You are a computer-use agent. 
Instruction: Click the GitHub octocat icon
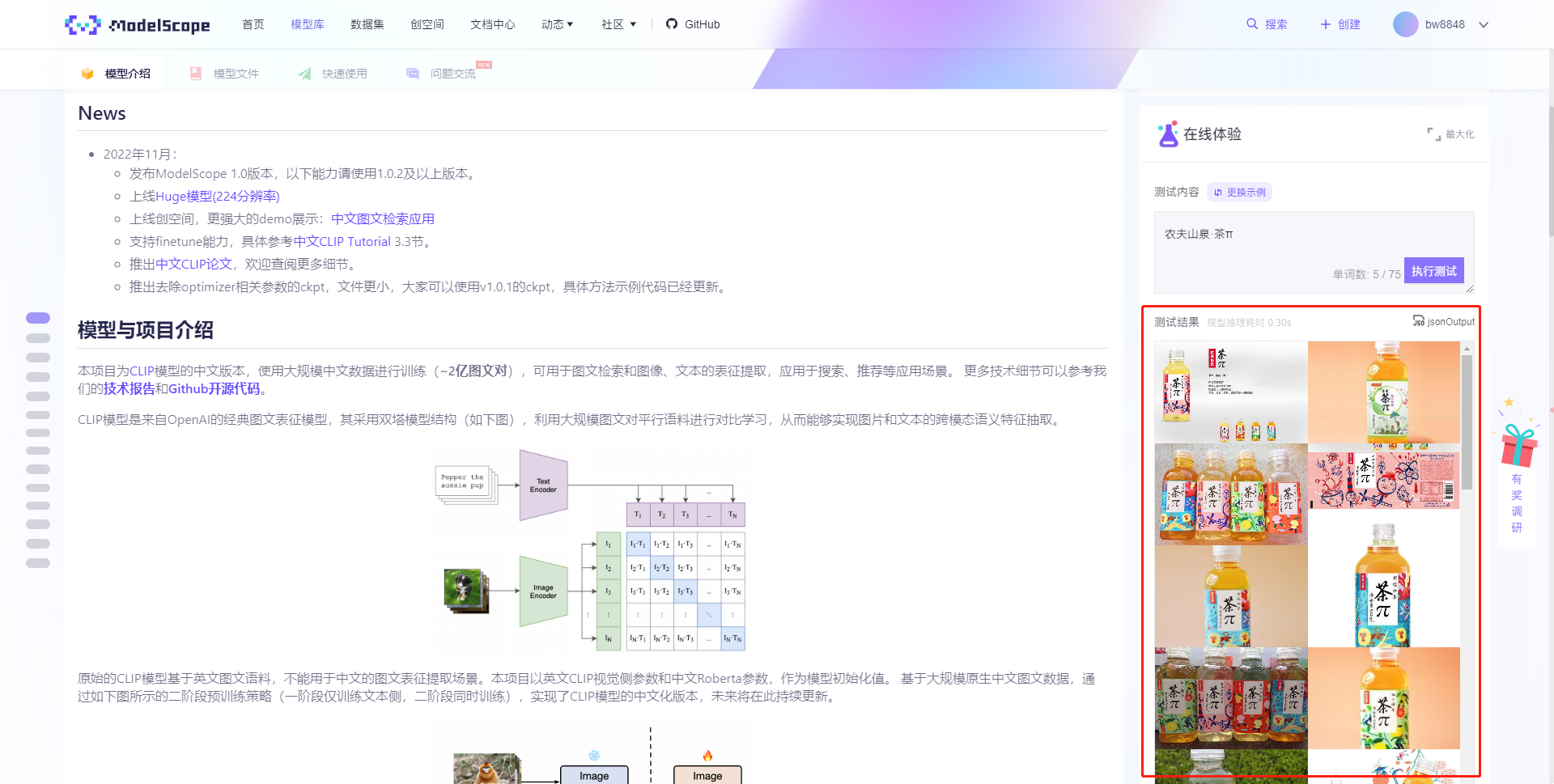(x=672, y=24)
